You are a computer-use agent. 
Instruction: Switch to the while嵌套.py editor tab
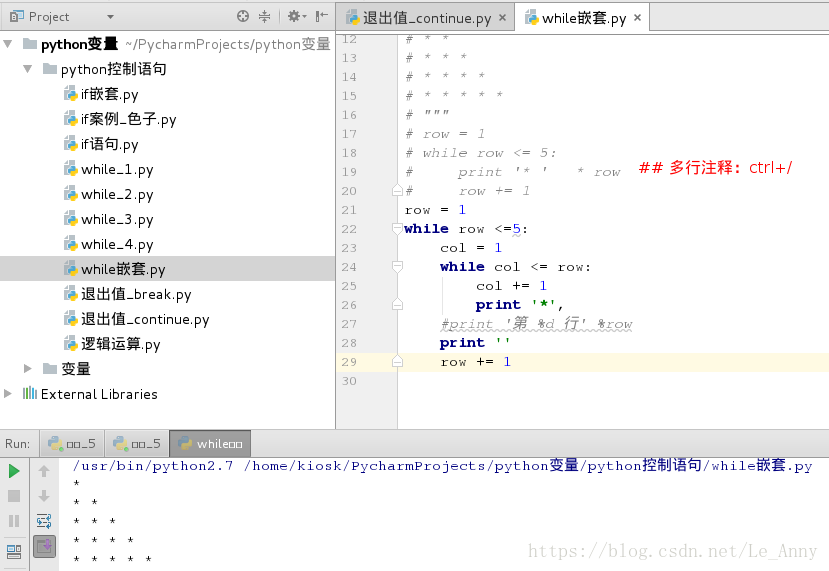(x=583, y=18)
